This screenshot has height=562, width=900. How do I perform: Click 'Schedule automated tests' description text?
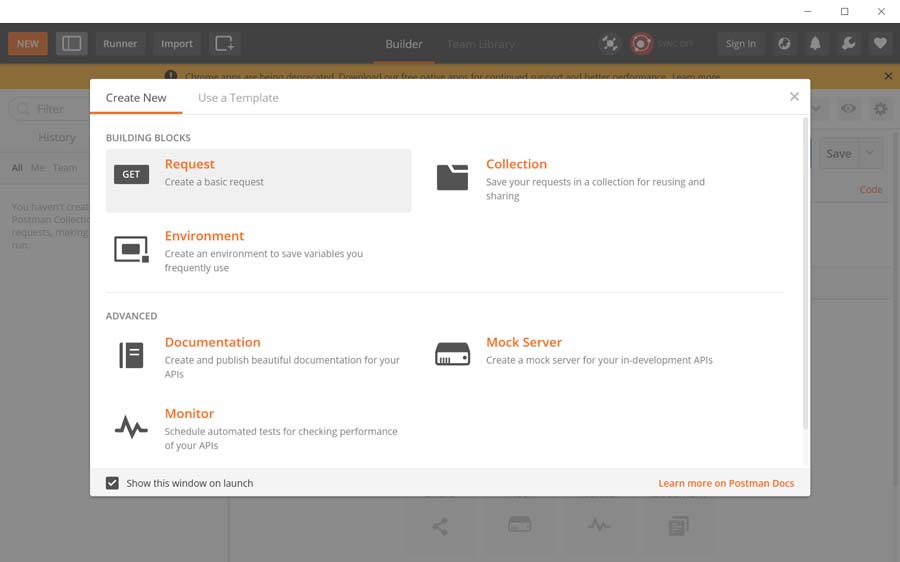tap(281, 438)
